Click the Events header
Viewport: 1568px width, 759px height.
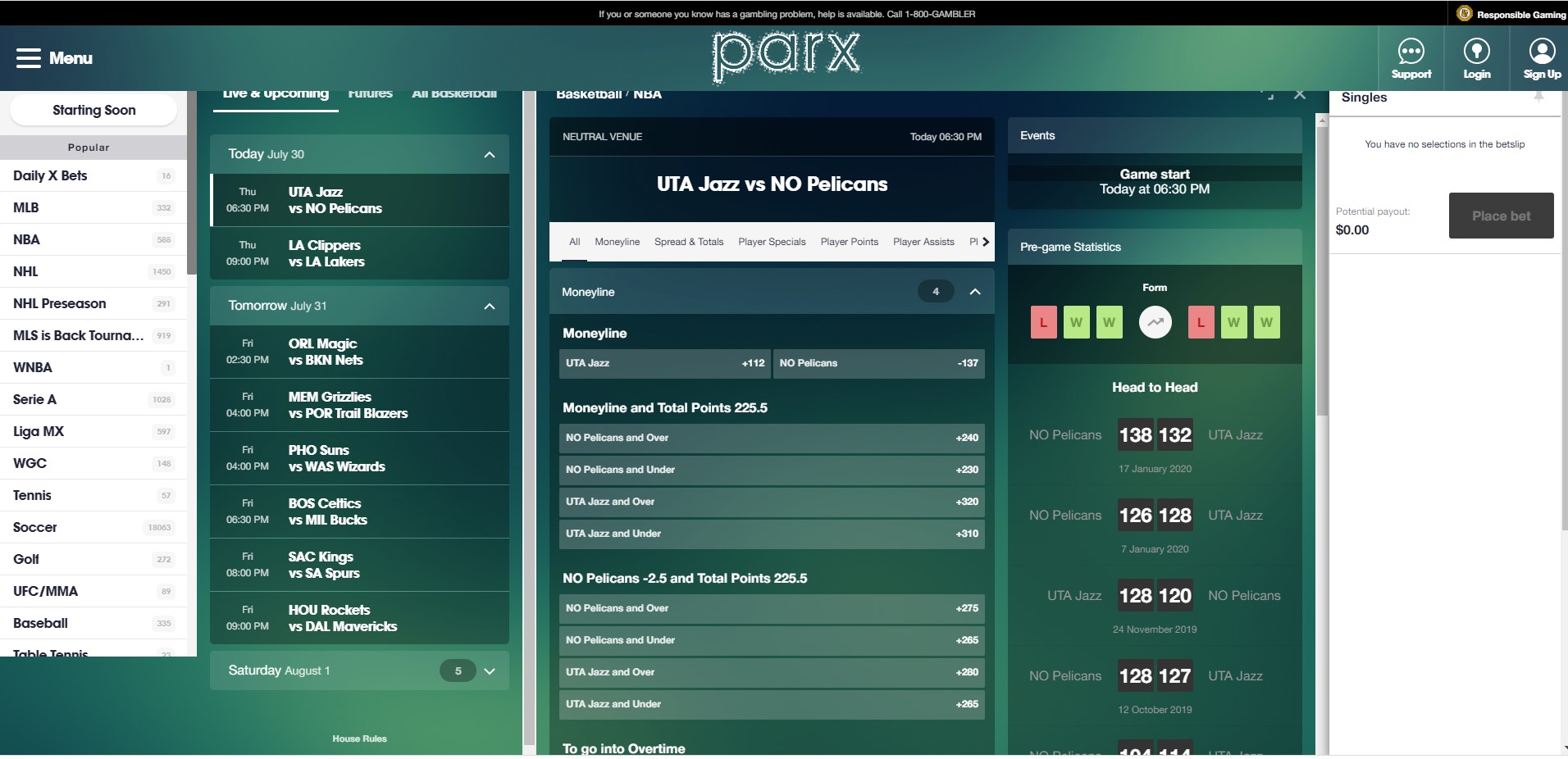click(x=1155, y=135)
